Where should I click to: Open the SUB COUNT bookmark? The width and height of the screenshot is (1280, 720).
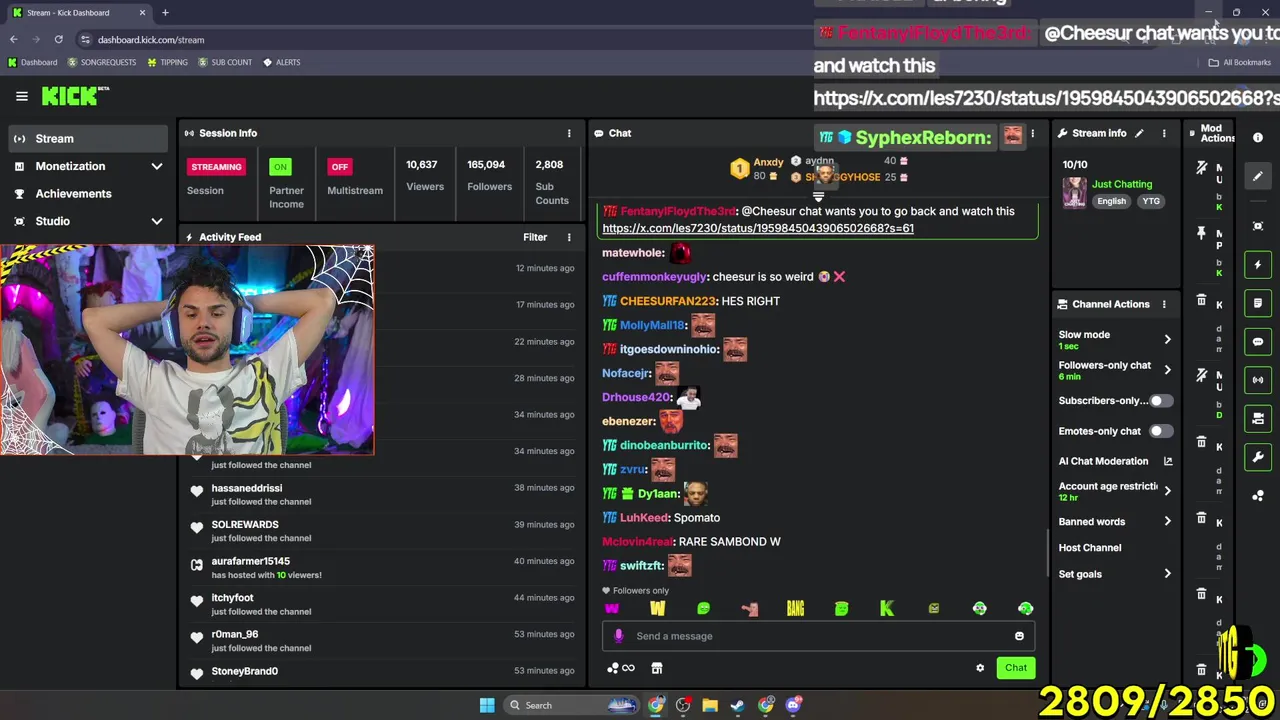coord(225,62)
